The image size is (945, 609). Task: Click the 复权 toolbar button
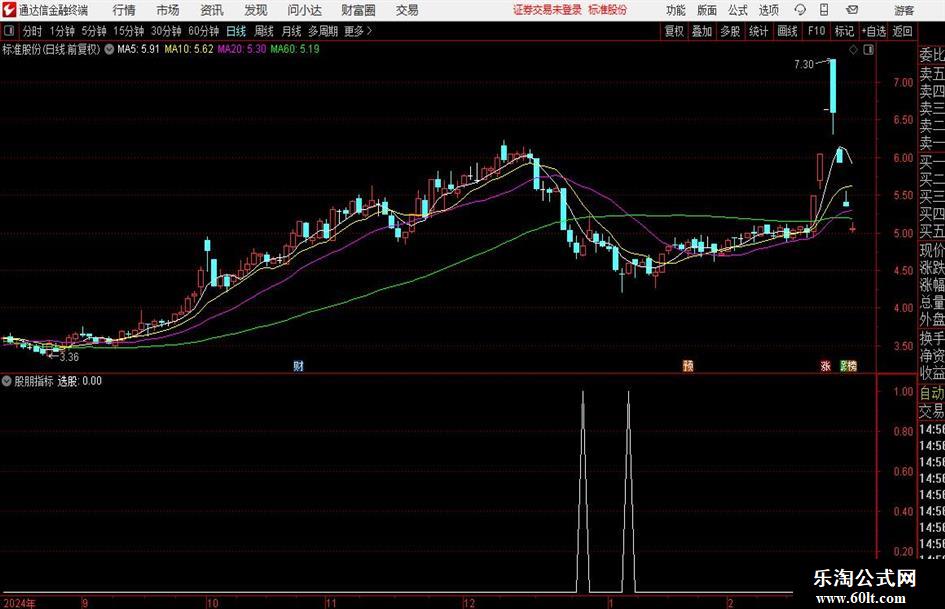[674, 31]
